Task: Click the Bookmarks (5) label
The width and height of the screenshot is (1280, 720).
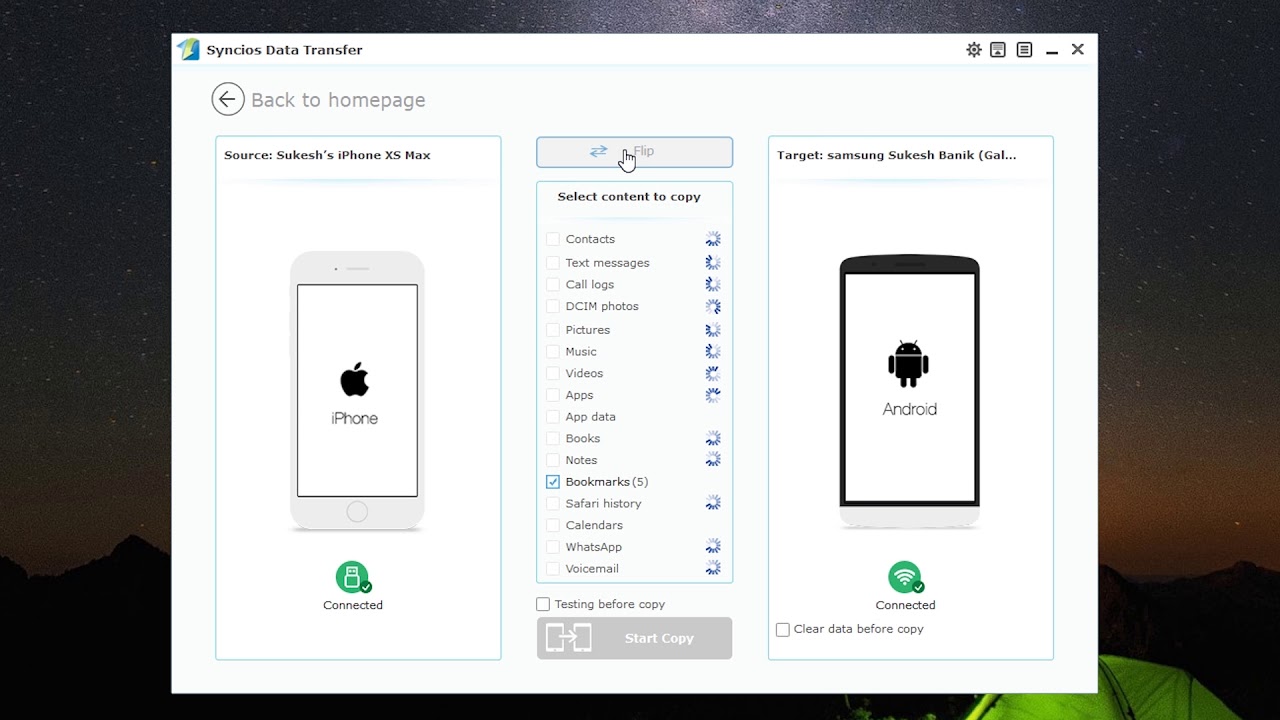Action: point(607,482)
